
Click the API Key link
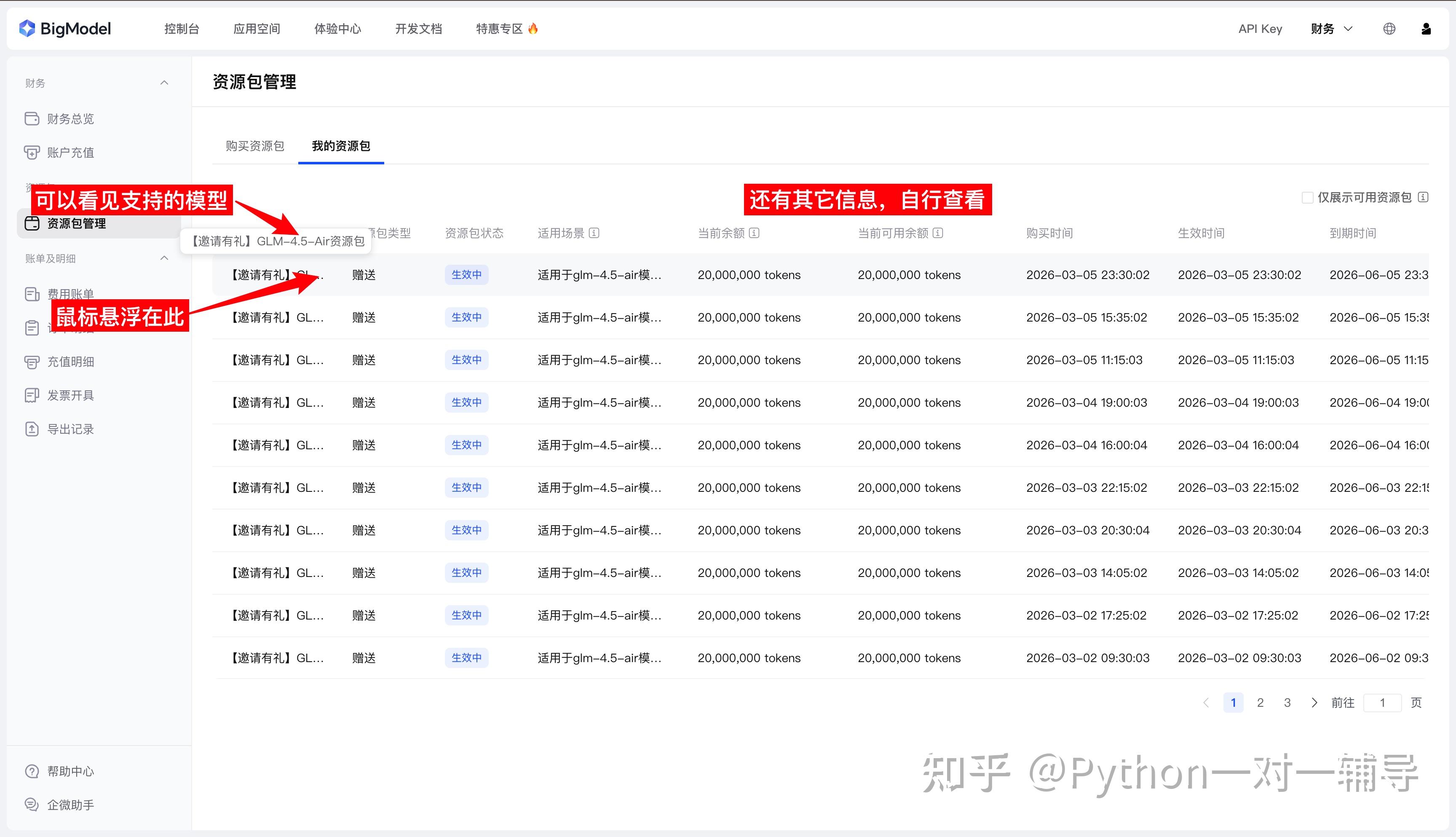[1260, 29]
